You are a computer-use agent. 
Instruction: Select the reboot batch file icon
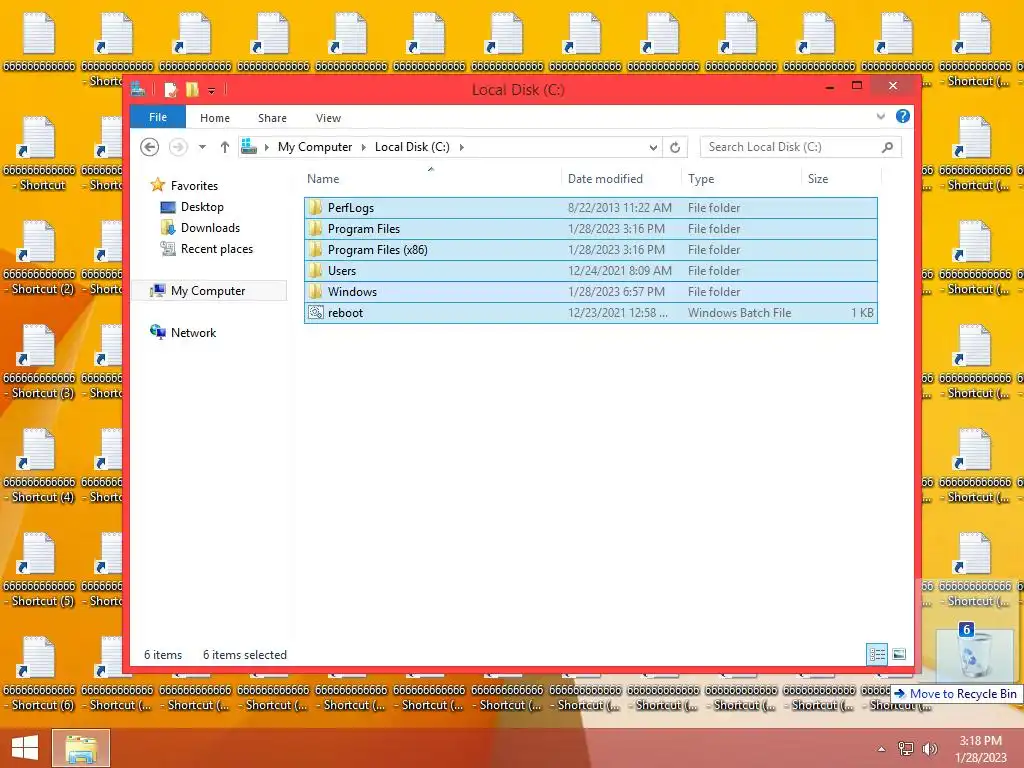[315, 312]
